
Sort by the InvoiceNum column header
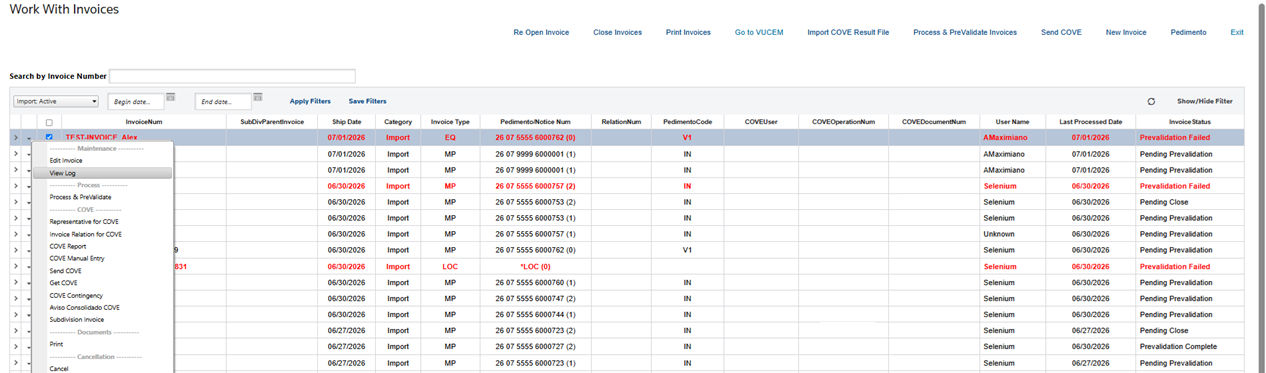pos(144,122)
